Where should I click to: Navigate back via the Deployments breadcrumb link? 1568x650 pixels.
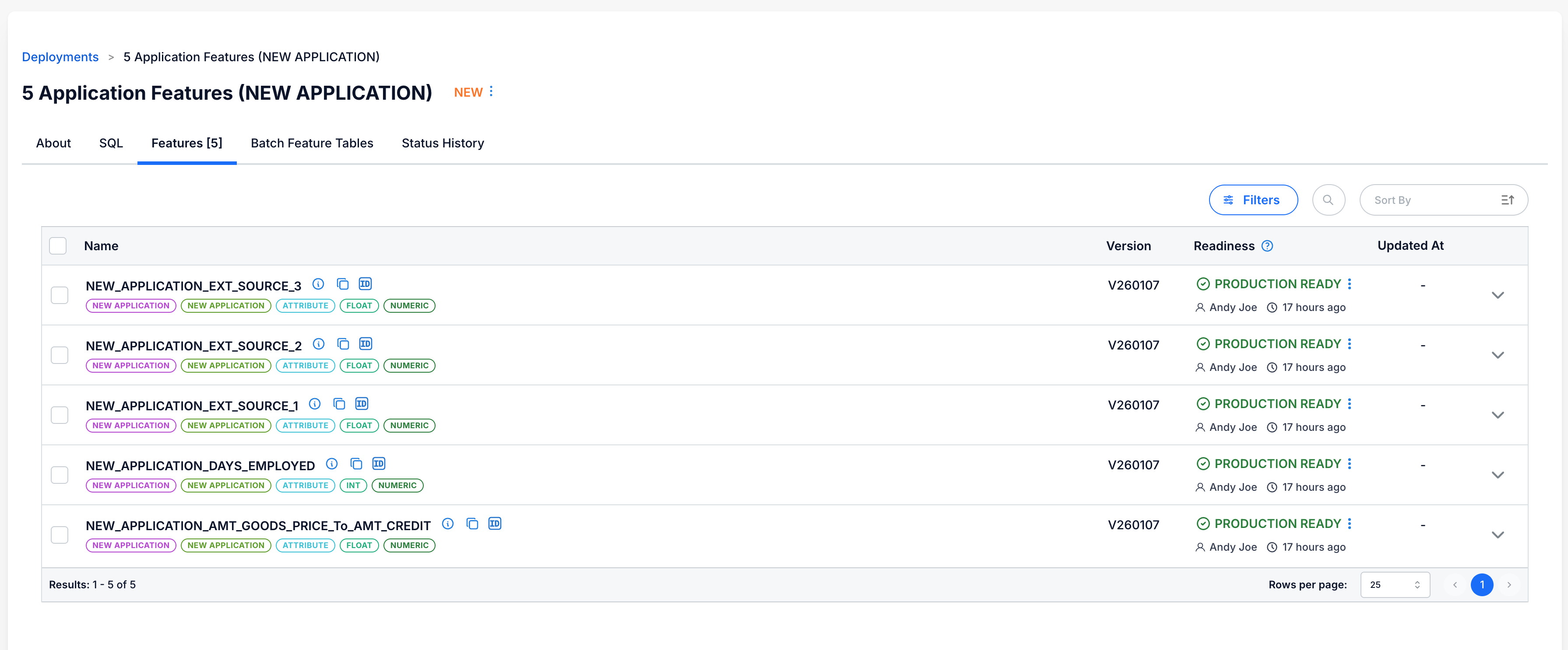pos(60,56)
